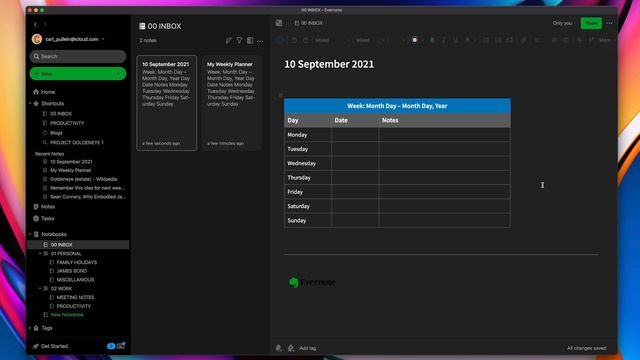Click the Sunday cell in the table
Image resolution: width=640 pixels, height=360 pixels.
pos(308,220)
